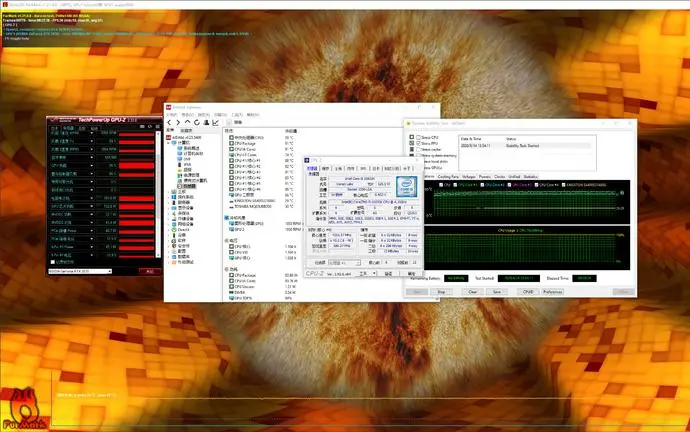Select the Stability Test: Started log row
Image resolution: width=690 pixels, height=432 pixels.
[525, 145]
